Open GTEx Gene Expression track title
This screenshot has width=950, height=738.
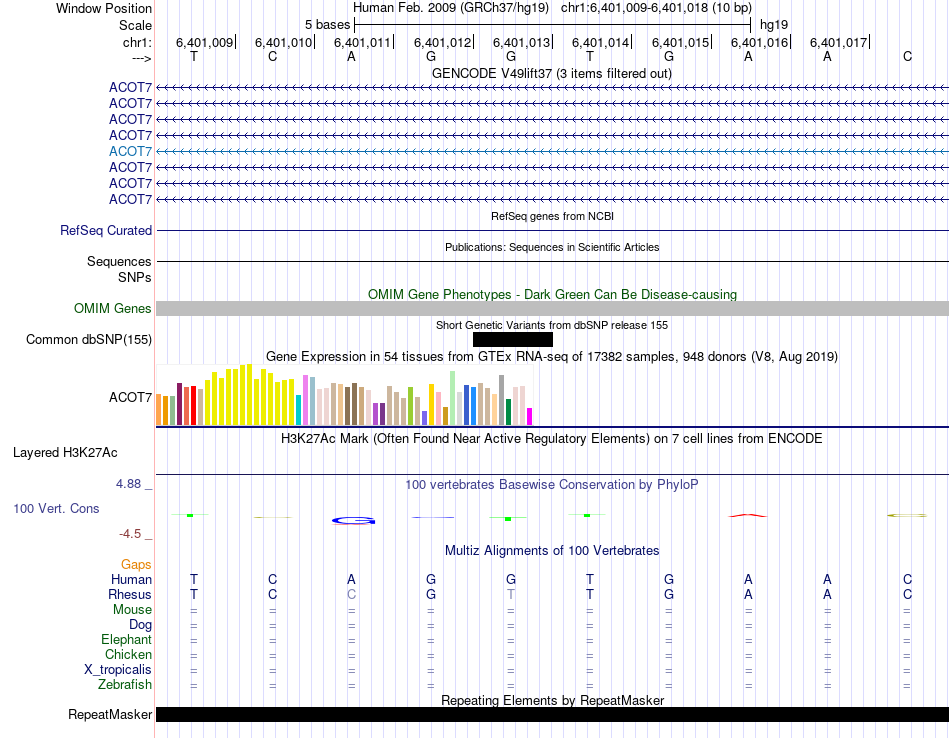coord(552,356)
